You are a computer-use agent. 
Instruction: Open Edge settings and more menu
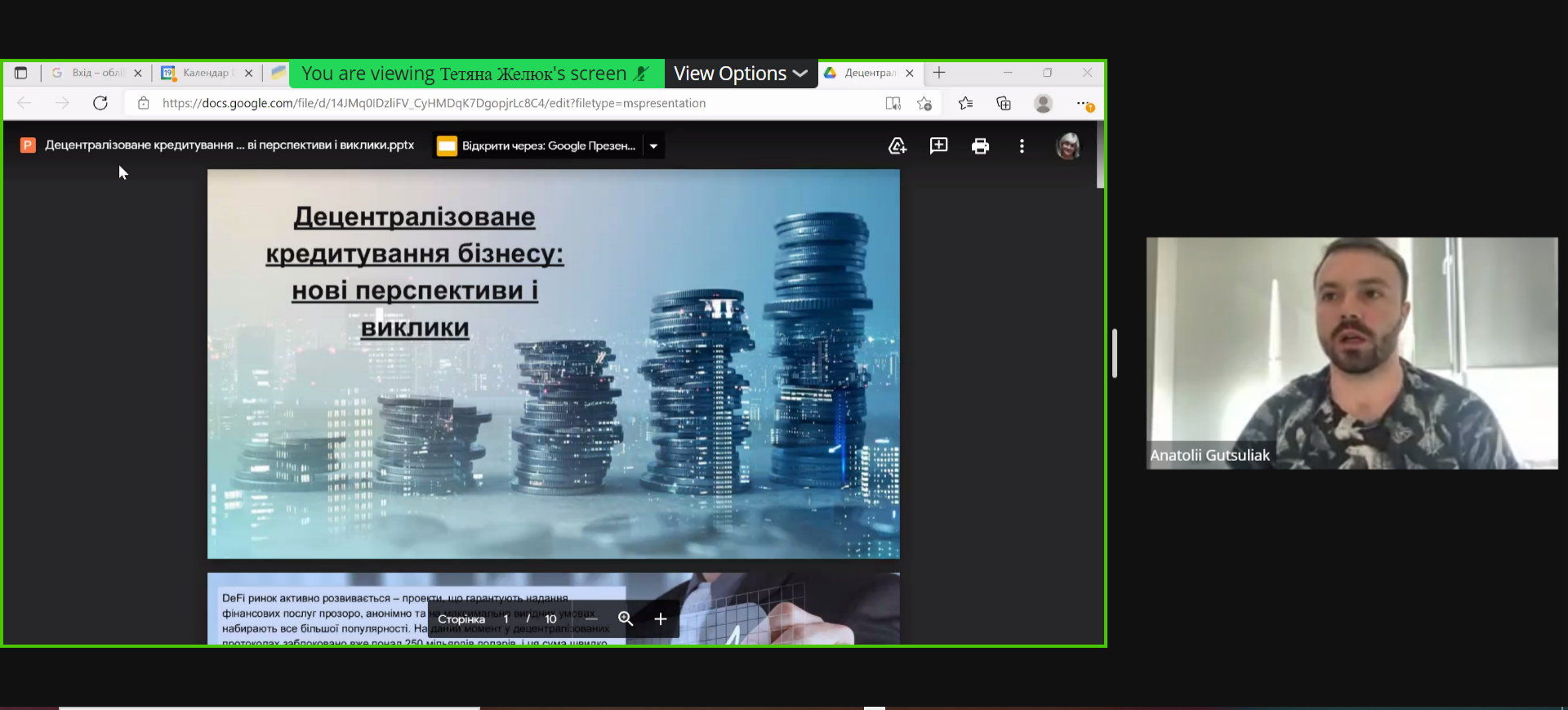click(1085, 104)
